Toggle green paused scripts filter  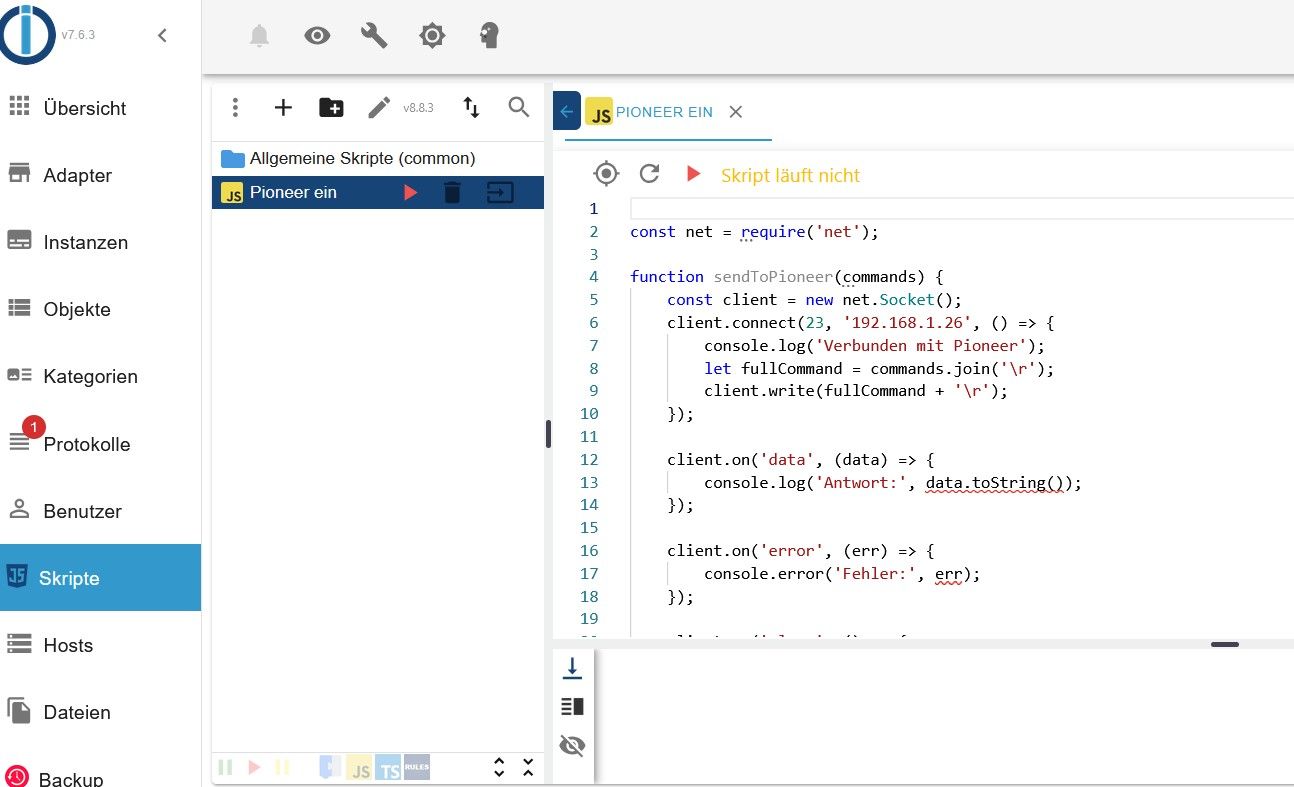[x=226, y=767]
